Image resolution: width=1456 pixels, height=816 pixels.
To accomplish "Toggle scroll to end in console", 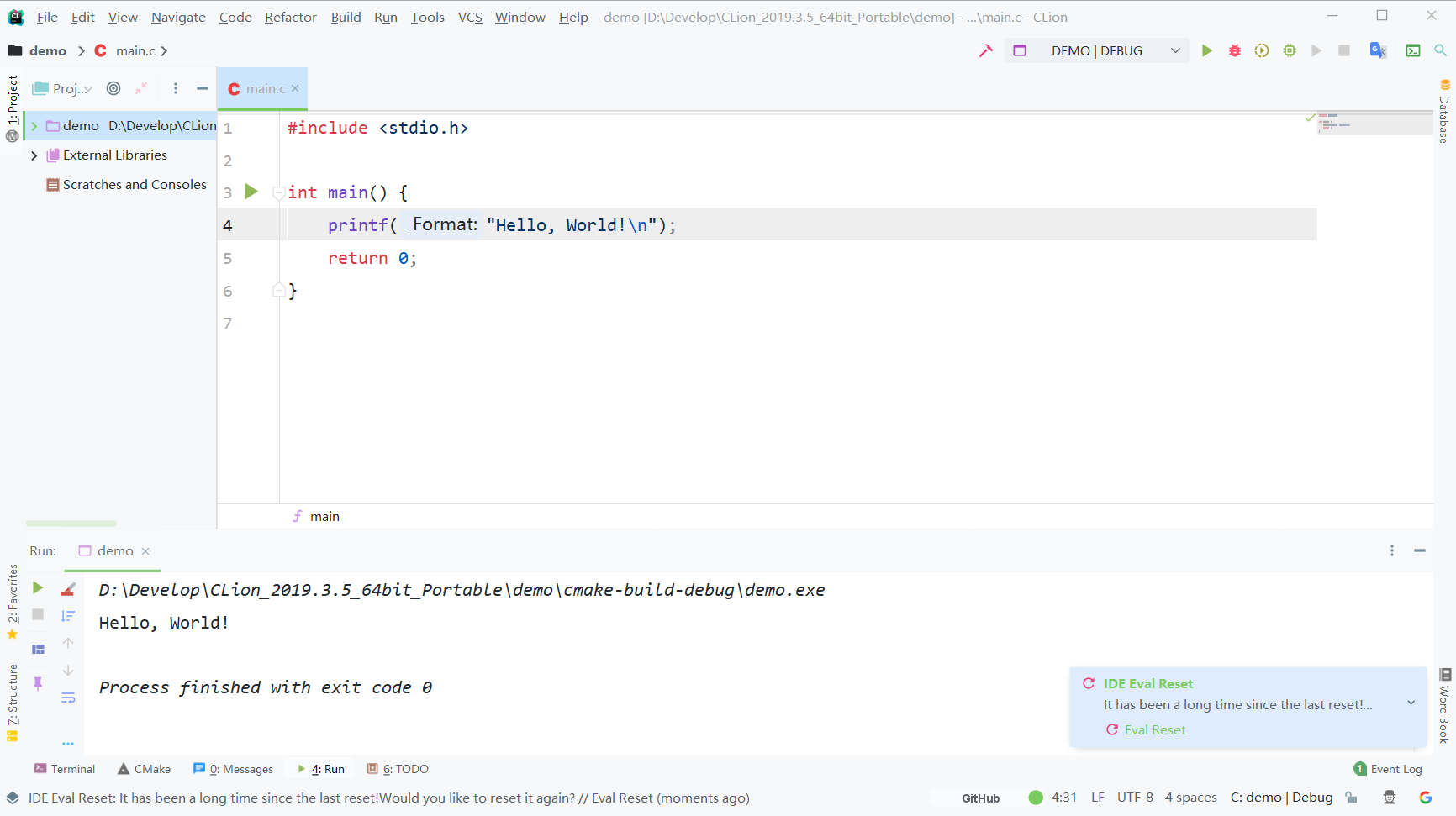I will 68,616.
